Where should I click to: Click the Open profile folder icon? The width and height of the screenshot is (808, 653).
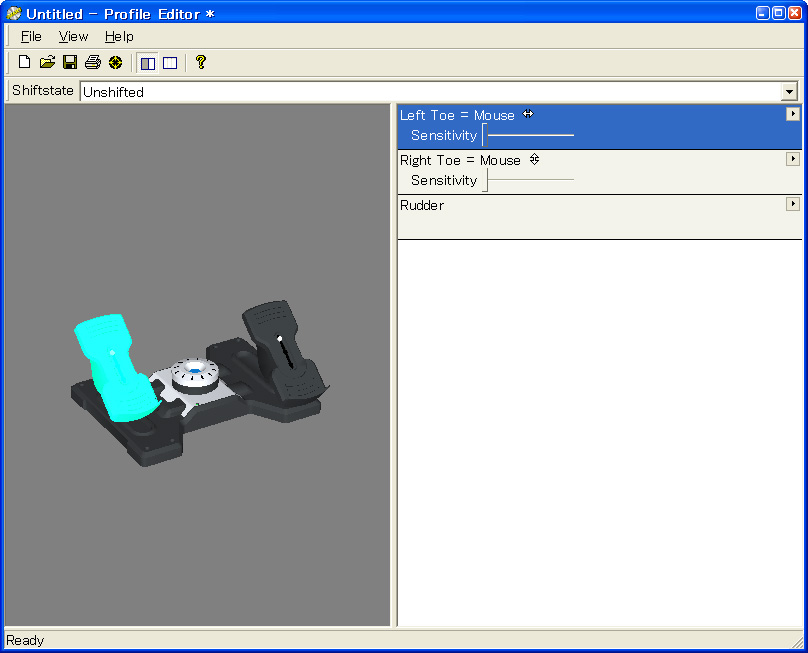tap(47, 63)
